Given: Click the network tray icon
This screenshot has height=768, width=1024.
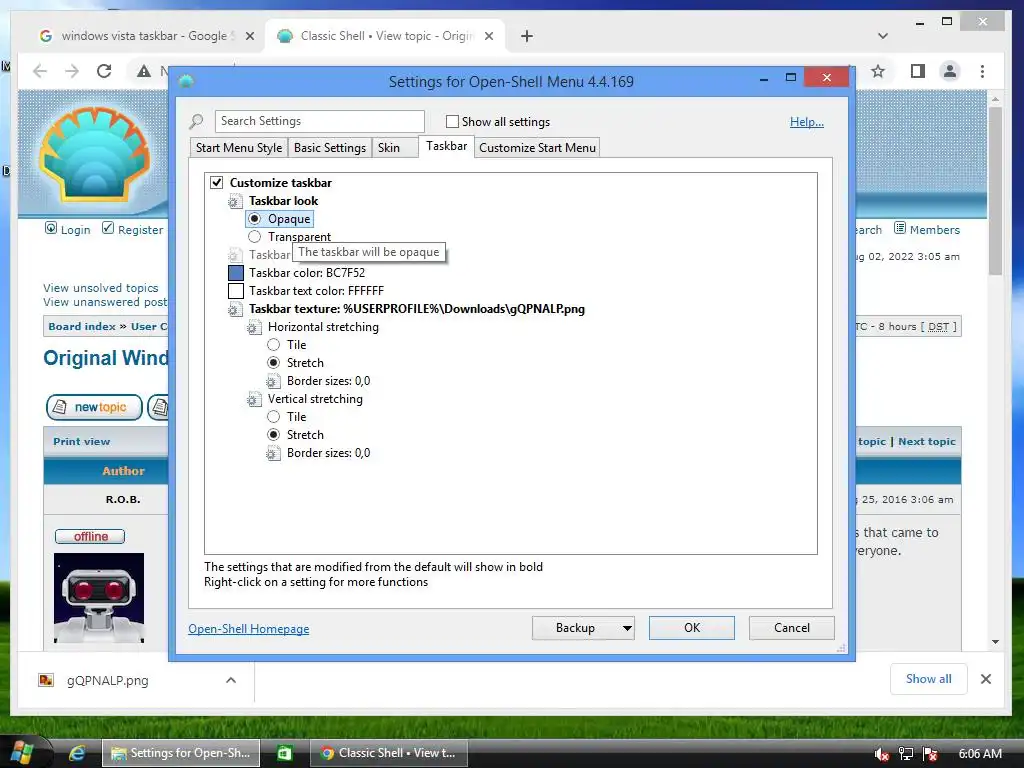Looking at the screenshot, I should tap(906, 754).
